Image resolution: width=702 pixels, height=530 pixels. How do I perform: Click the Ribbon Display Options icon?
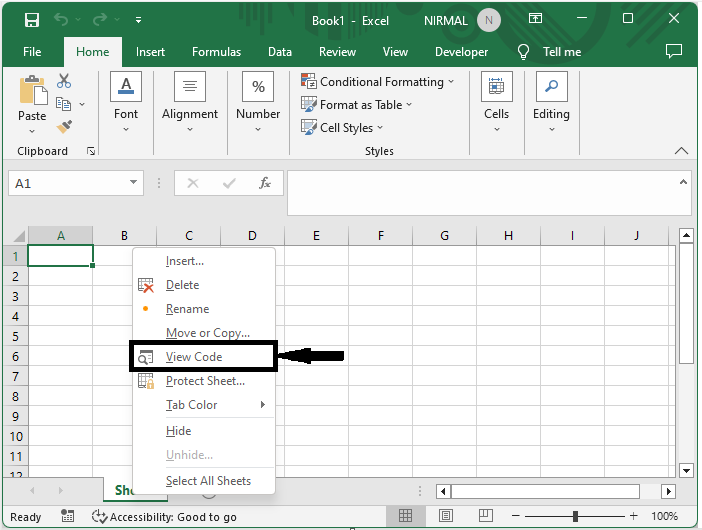[535, 18]
